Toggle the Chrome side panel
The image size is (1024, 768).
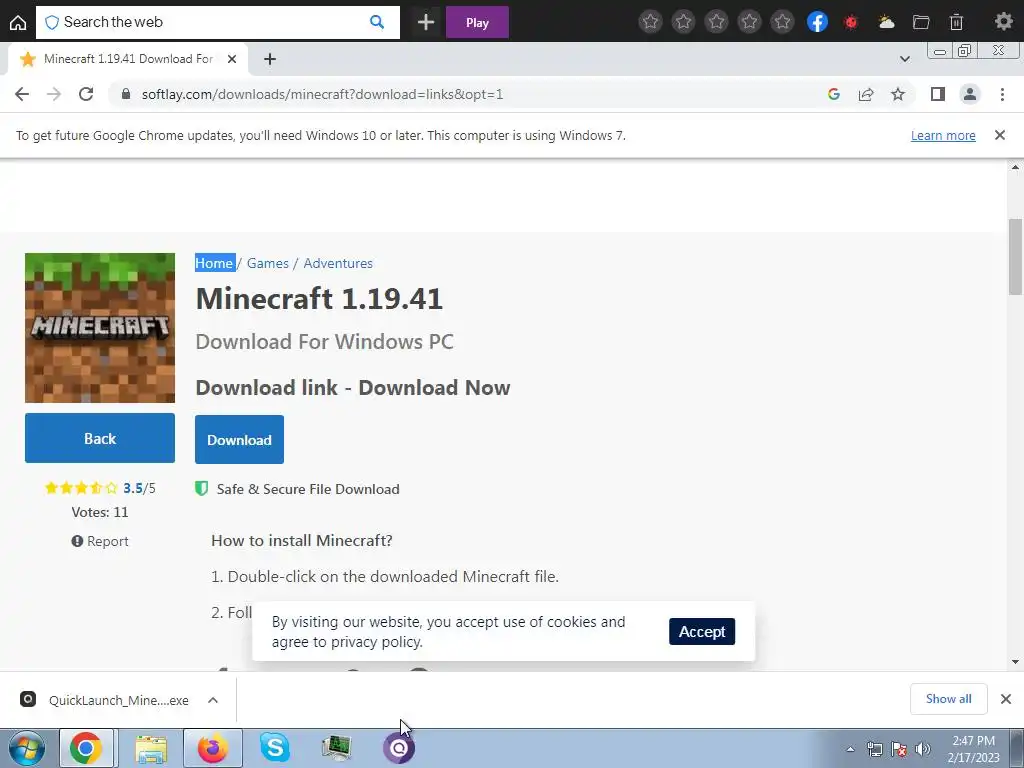(938, 94)
